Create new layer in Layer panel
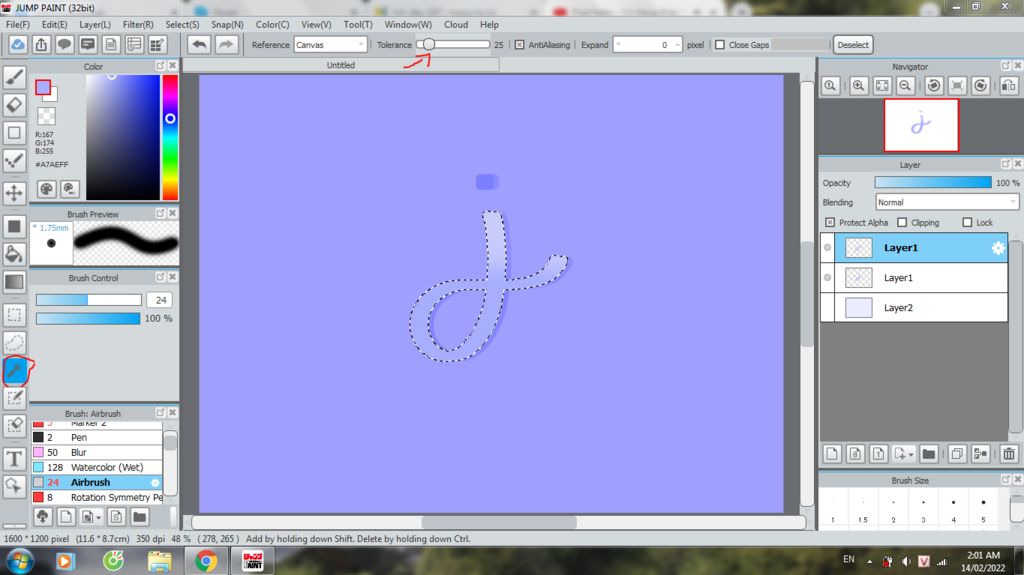The height and width of the screenshot is (575, 1024). (x=832, y=453)
